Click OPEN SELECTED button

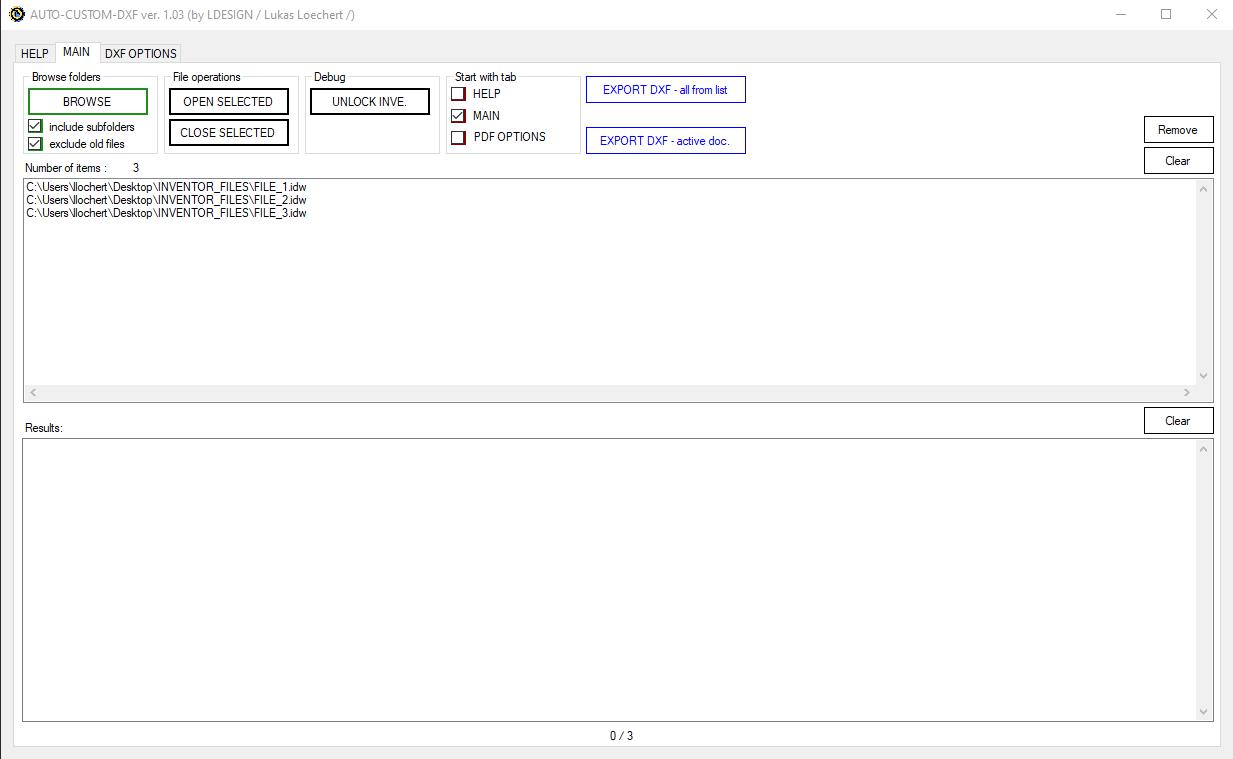(228, 101)
